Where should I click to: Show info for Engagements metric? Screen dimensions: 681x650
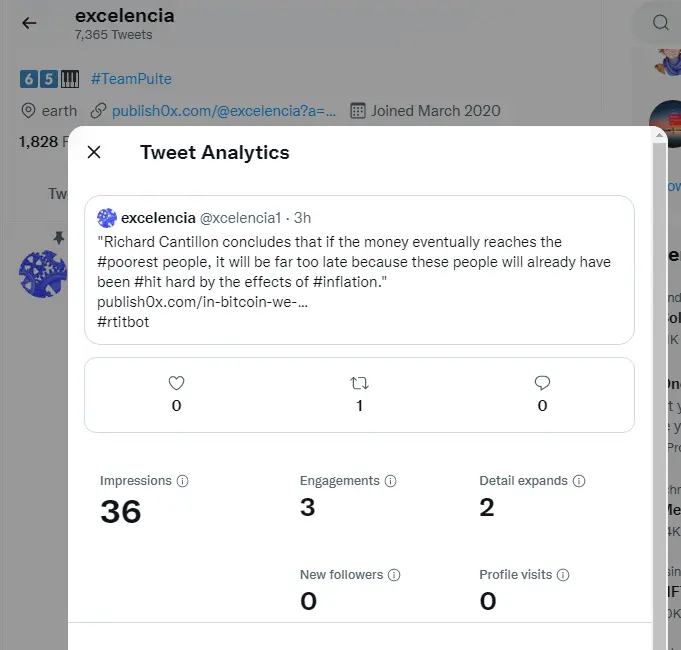coord(390,481)
